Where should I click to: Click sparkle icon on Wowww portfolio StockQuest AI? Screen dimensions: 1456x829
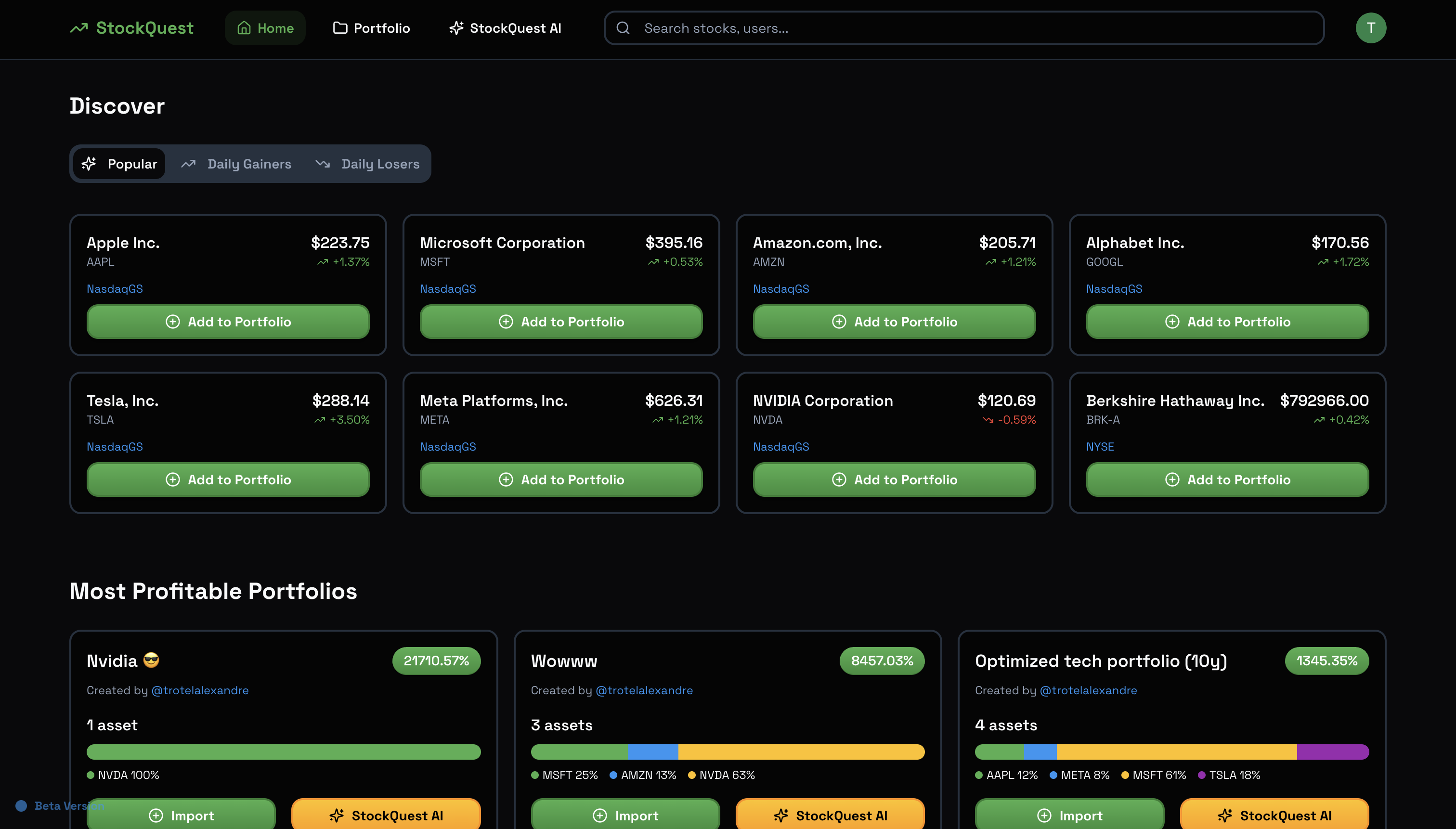click(780, 816)
